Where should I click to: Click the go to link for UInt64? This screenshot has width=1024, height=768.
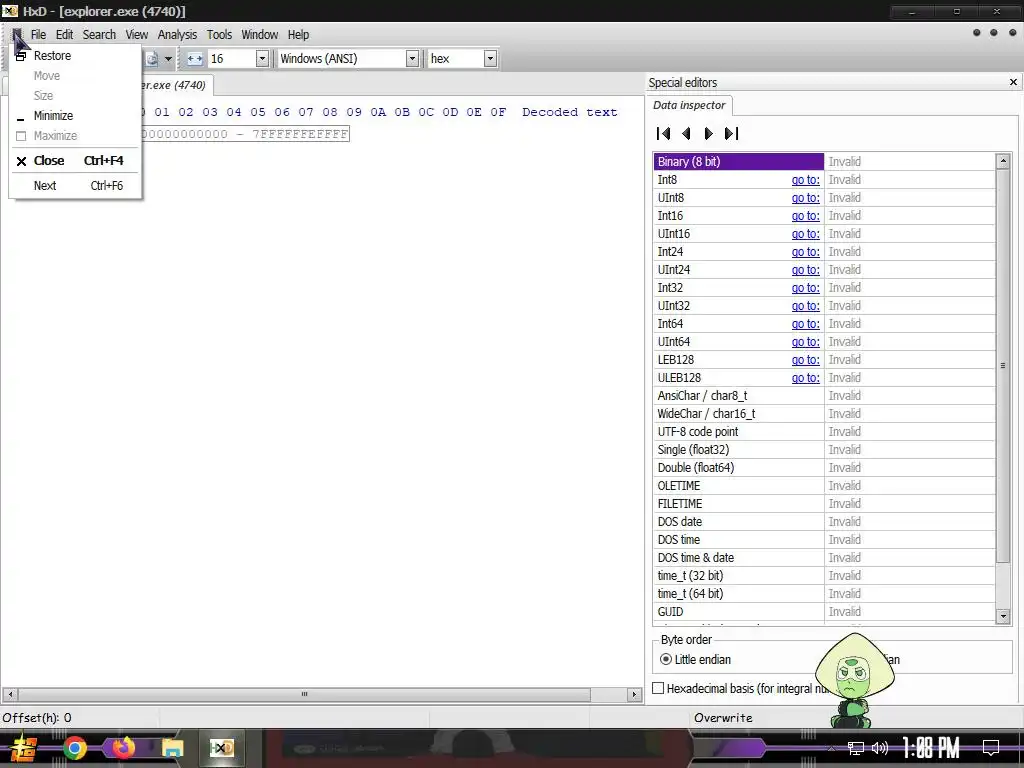(805, 342)
